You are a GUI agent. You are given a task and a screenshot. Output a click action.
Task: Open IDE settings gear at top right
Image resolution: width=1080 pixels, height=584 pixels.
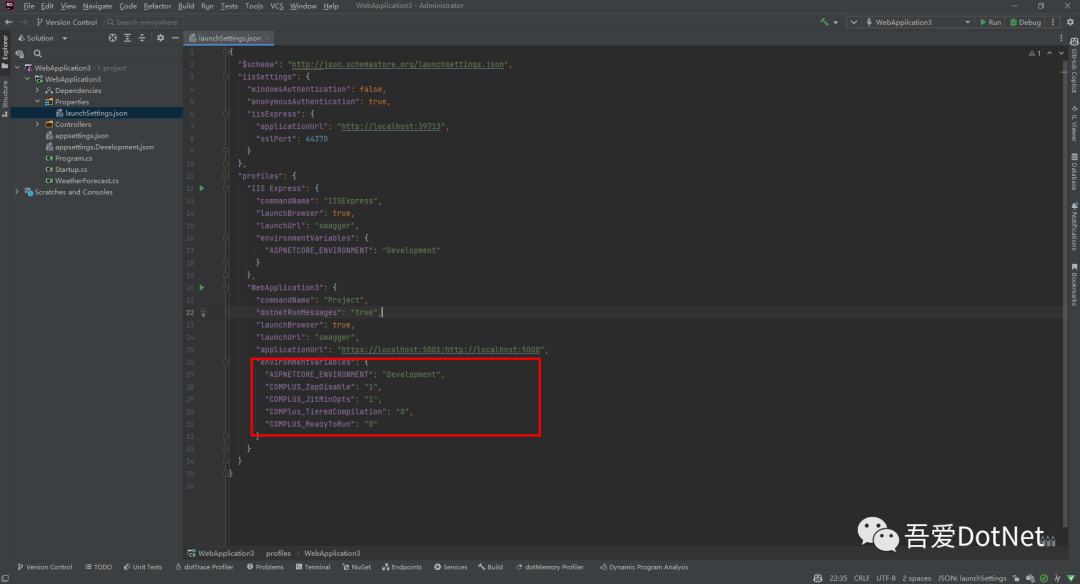click(x=1070, y=22)
